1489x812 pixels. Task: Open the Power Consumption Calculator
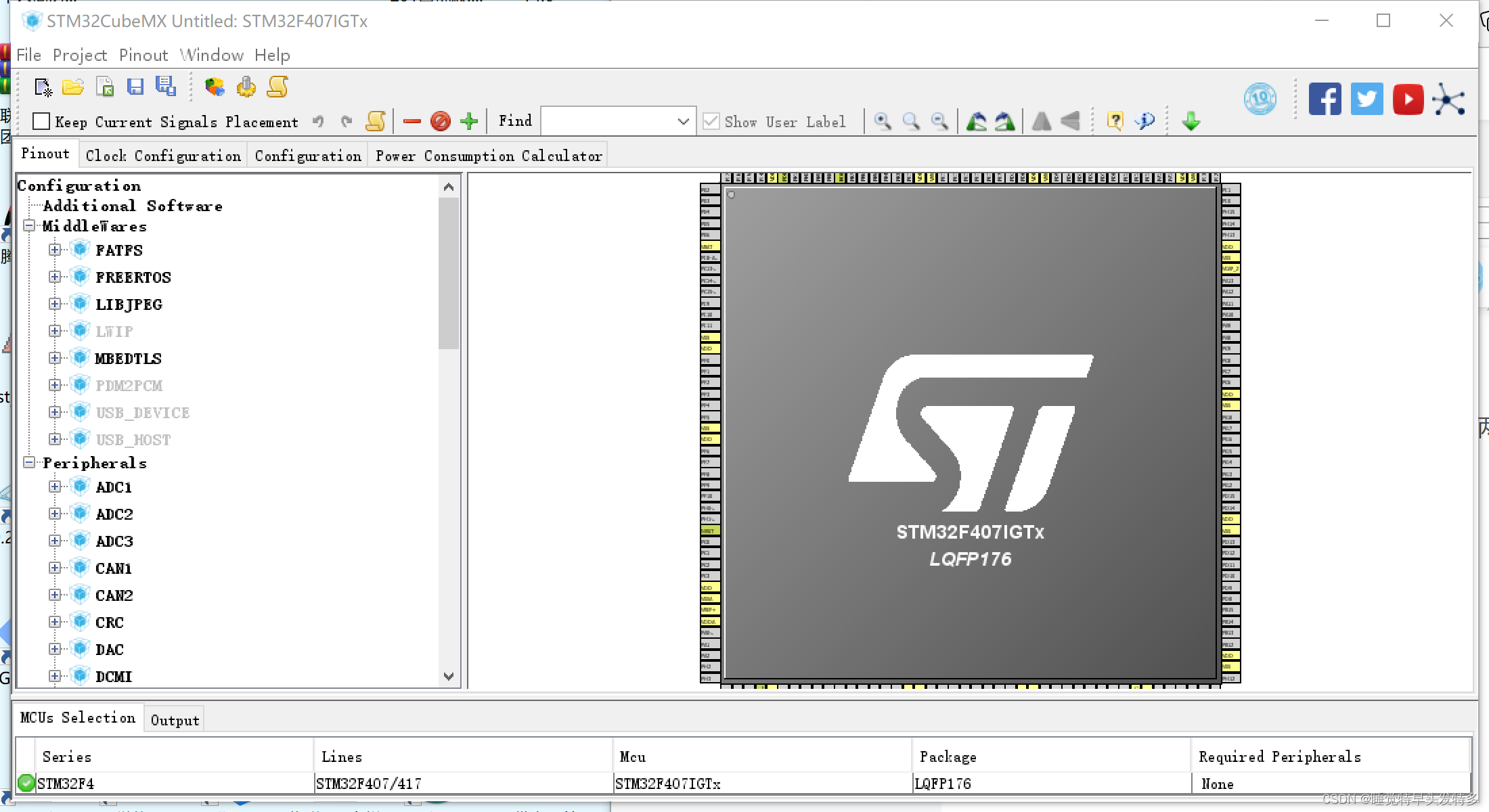[489, 154]
